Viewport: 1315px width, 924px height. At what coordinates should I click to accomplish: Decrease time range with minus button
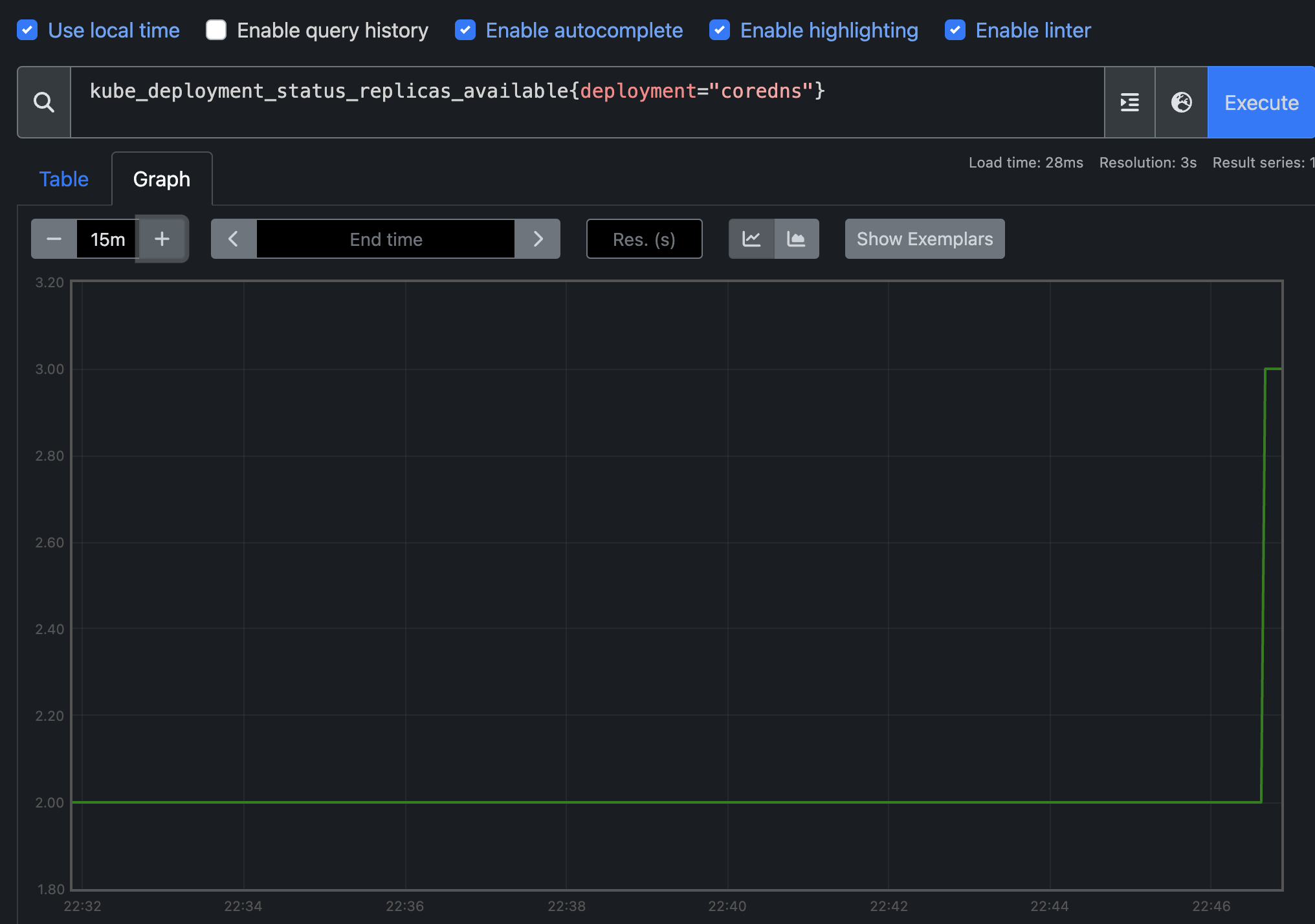54,239
